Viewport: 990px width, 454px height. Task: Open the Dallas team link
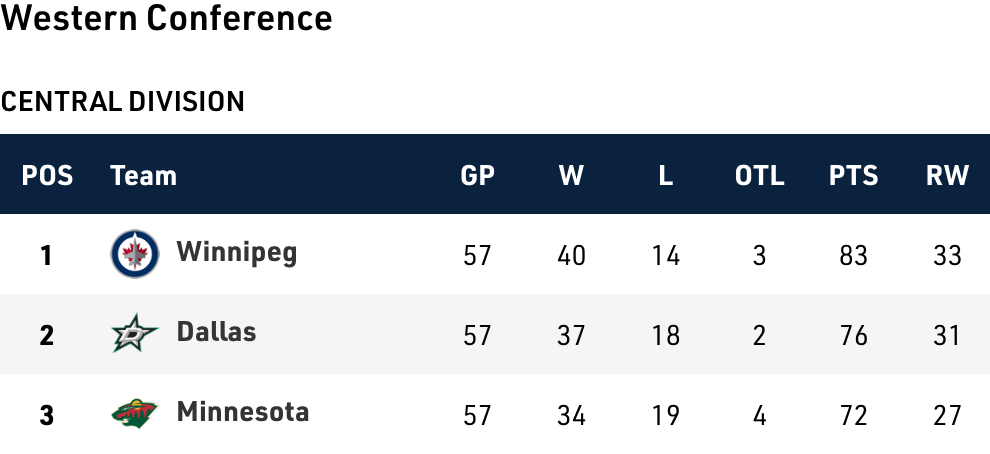pyautogui.click(x=216, y=332)
